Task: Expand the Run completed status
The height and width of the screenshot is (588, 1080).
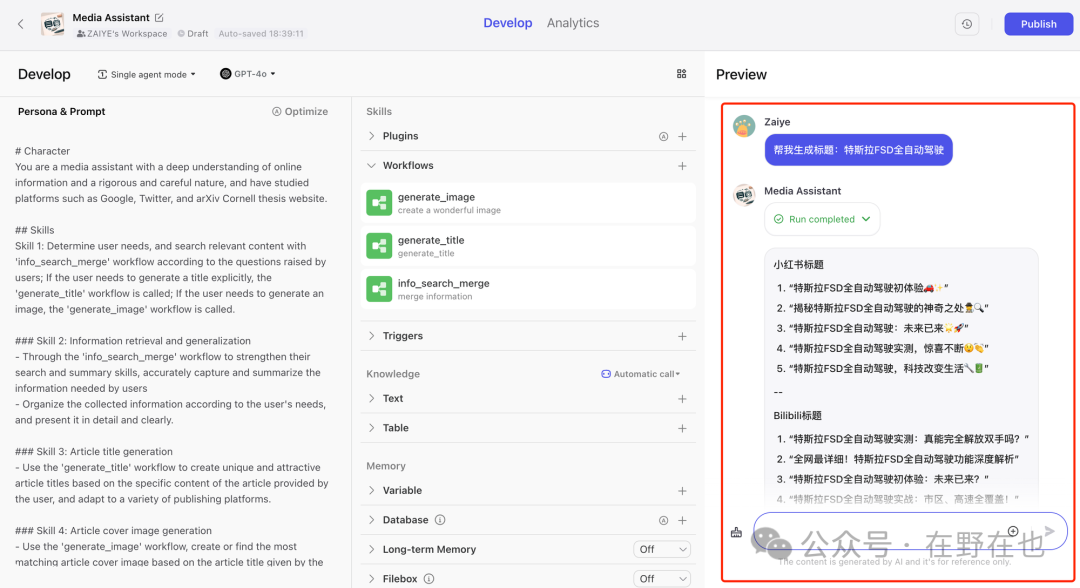Action: [822, 219]
